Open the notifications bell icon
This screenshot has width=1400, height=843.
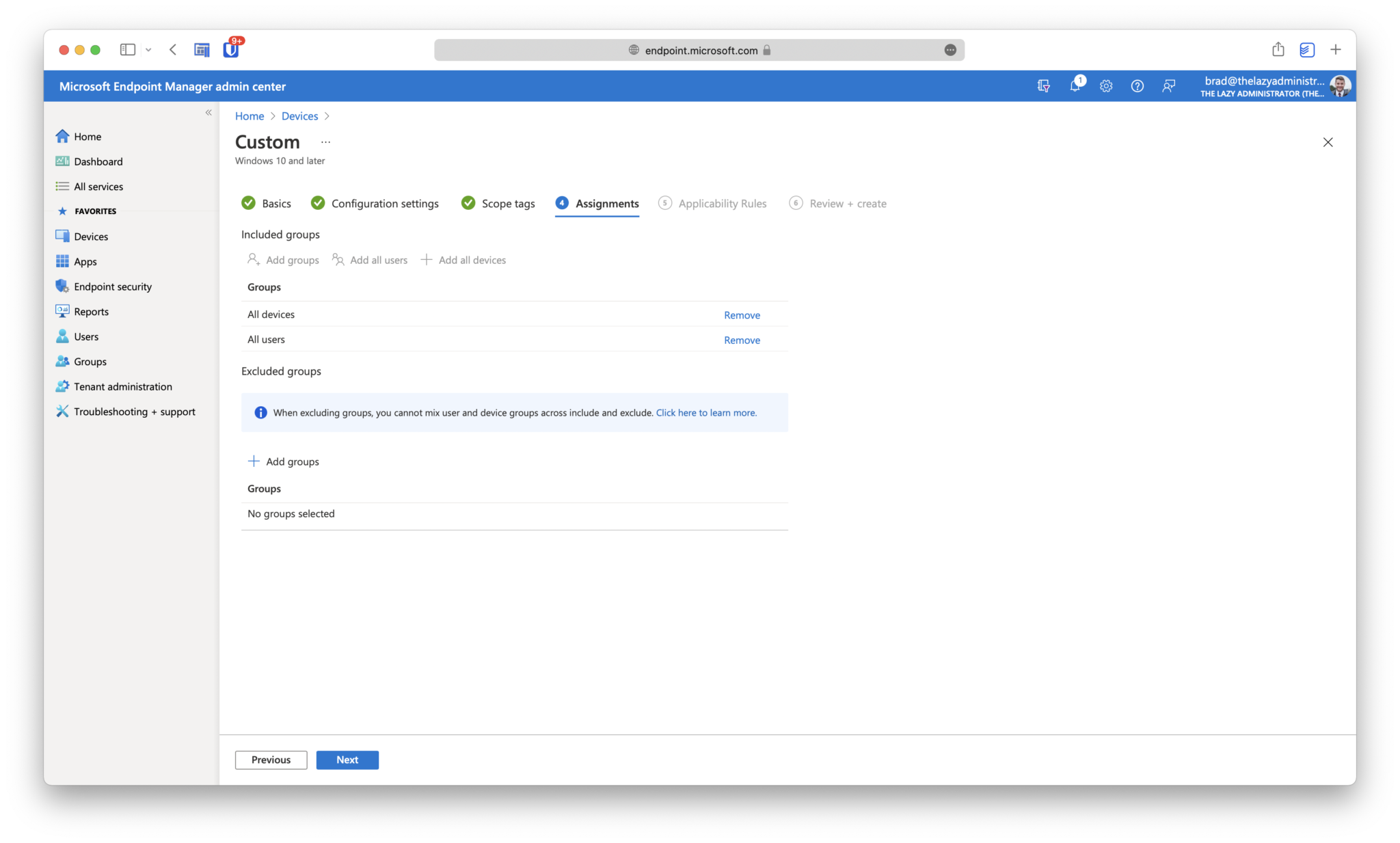[x=1075, y=86]
